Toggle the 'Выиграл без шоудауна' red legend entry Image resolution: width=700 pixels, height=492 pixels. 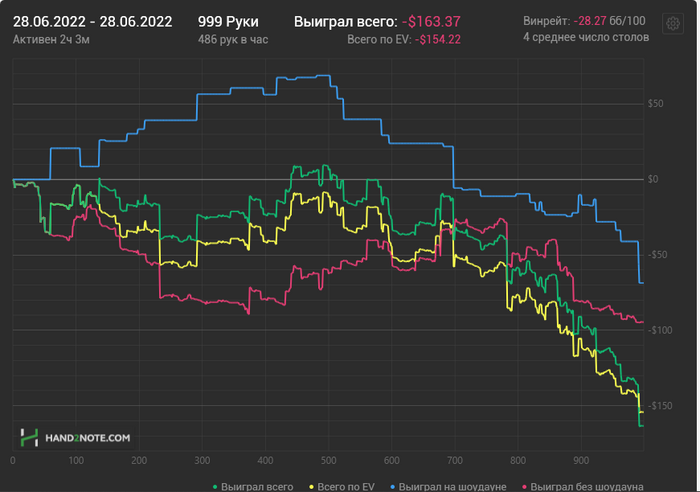(583, 487)
